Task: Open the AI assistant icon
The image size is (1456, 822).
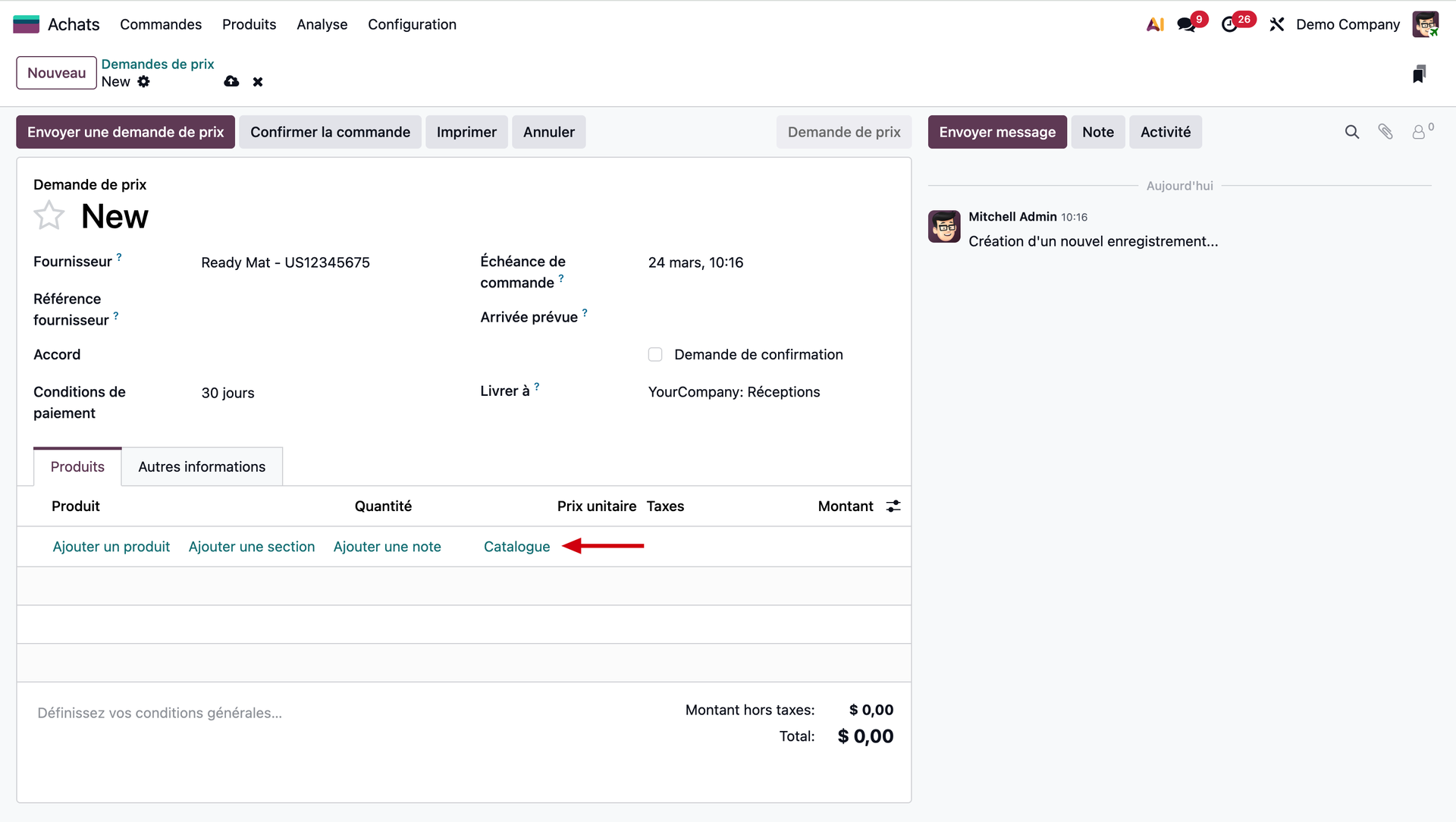Action: [x=1155, y=24]
